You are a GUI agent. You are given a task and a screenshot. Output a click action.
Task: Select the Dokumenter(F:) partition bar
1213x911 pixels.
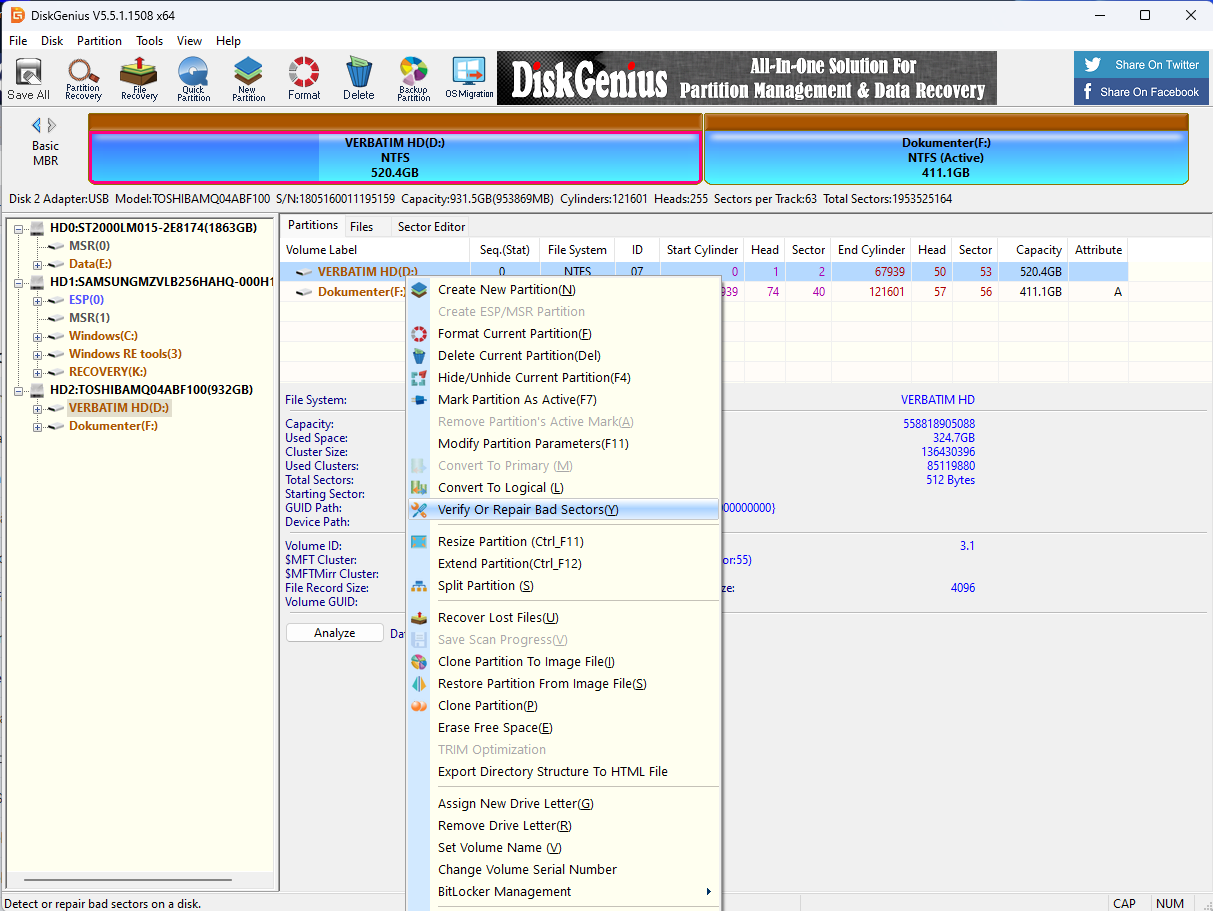coord(945,157)
